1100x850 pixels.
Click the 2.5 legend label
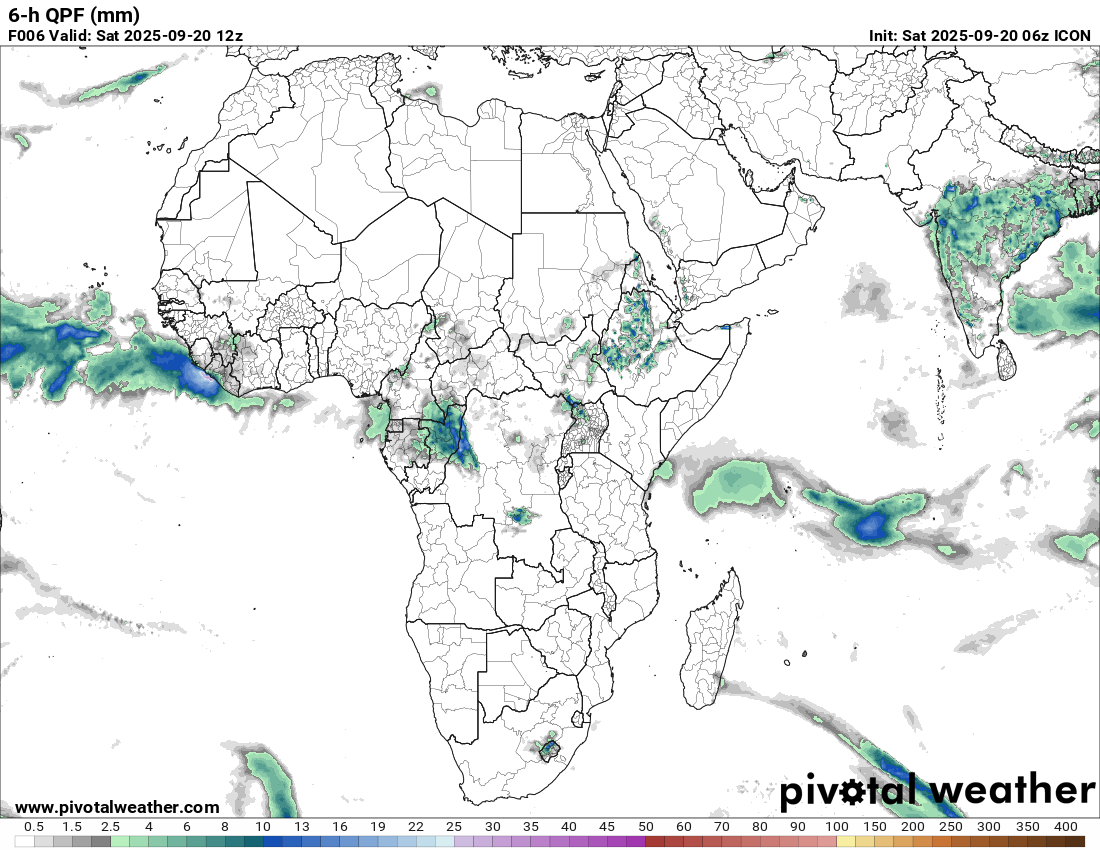[110, 827]
